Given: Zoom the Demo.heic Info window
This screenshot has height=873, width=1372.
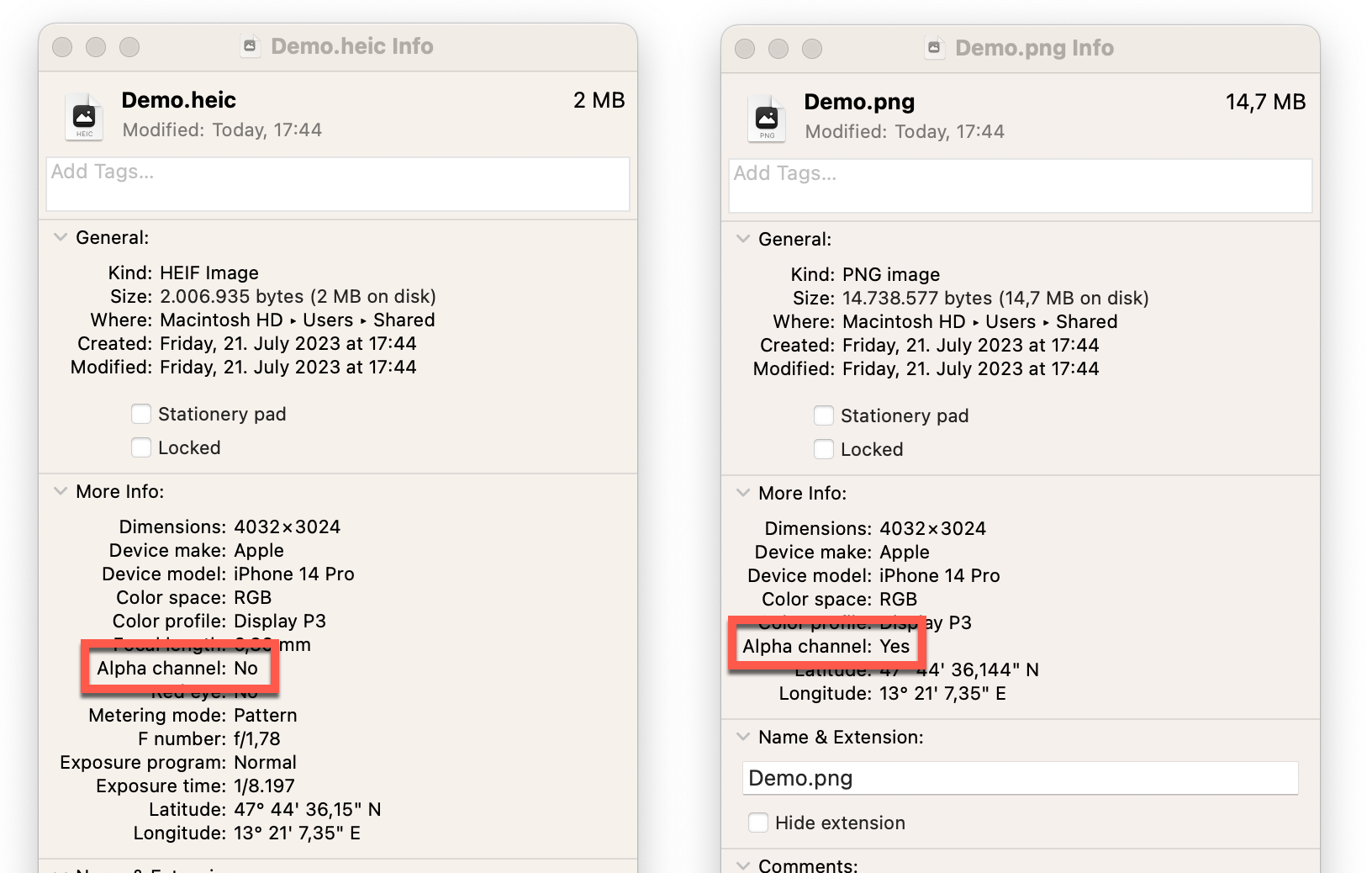Looking at the screenshot, I should pos(129,47).
